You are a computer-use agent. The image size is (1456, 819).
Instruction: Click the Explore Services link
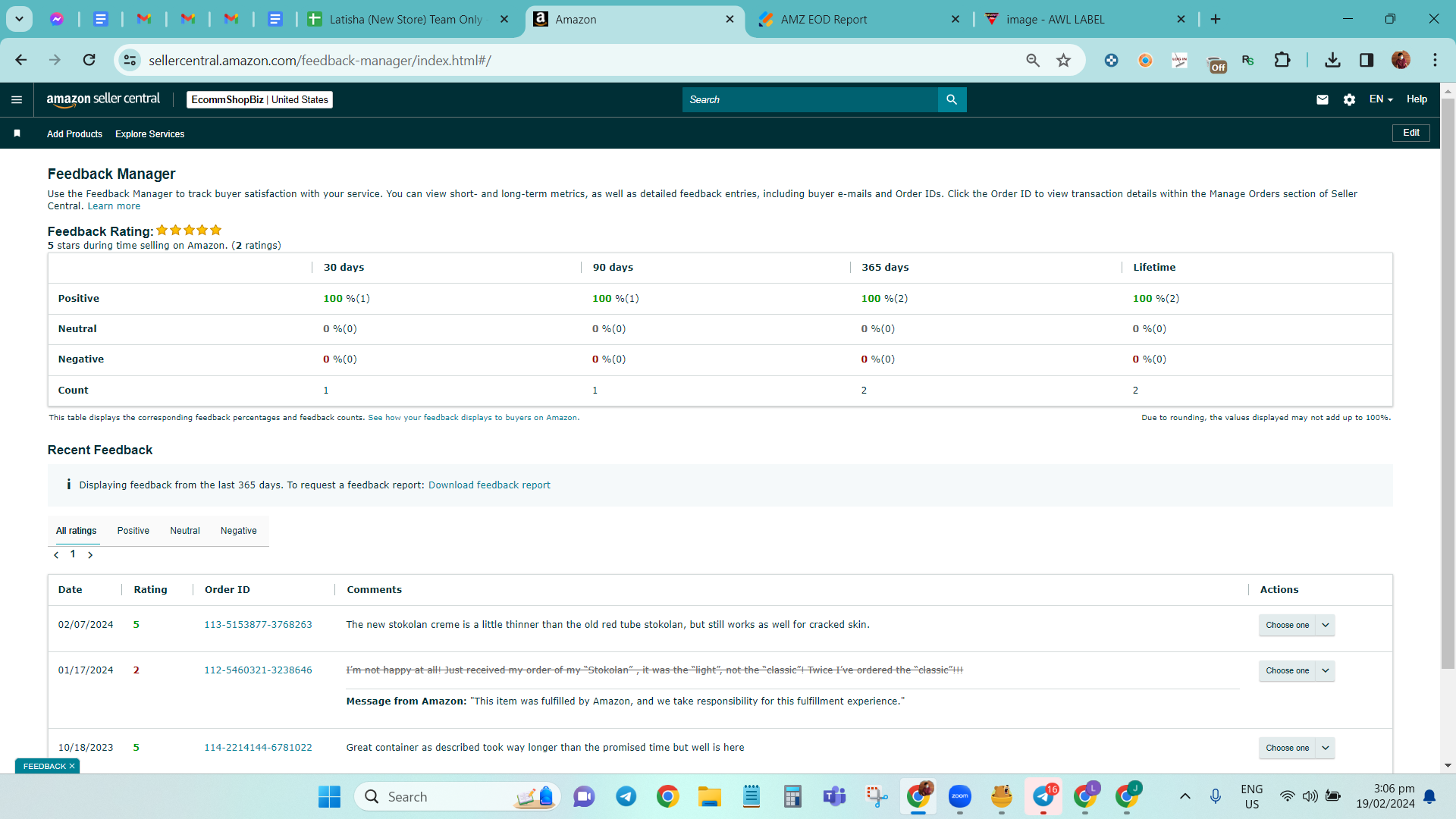coord(149,134)
